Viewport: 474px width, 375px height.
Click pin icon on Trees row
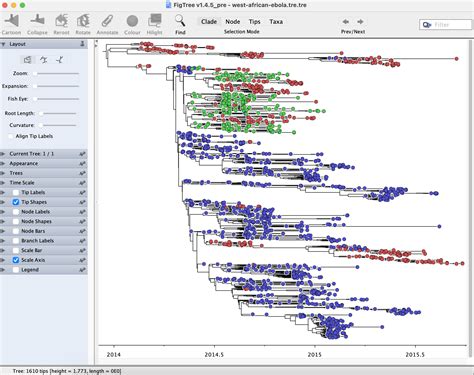tap(82, 173)
